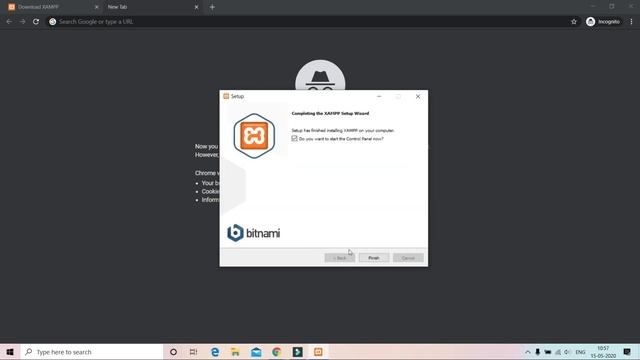Image resolution: width=640 pixels, height=360 pixels.
Task: Open the XAMPP installer taskbar icon
Action: tap(318, 352)
